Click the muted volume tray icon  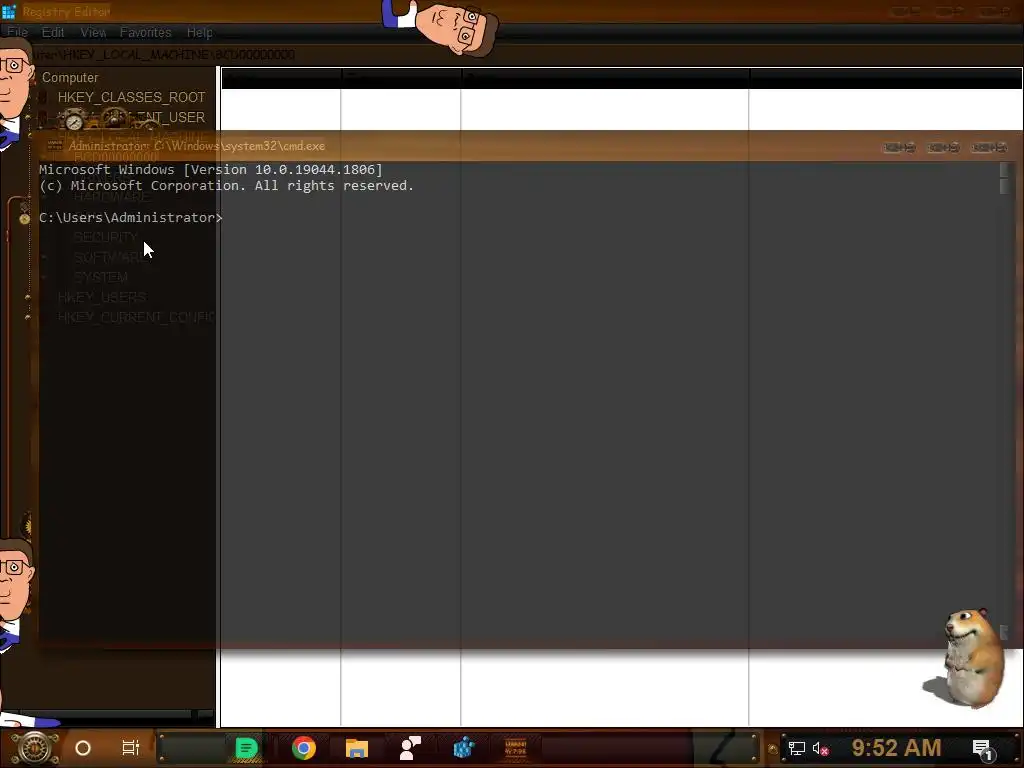820,748
